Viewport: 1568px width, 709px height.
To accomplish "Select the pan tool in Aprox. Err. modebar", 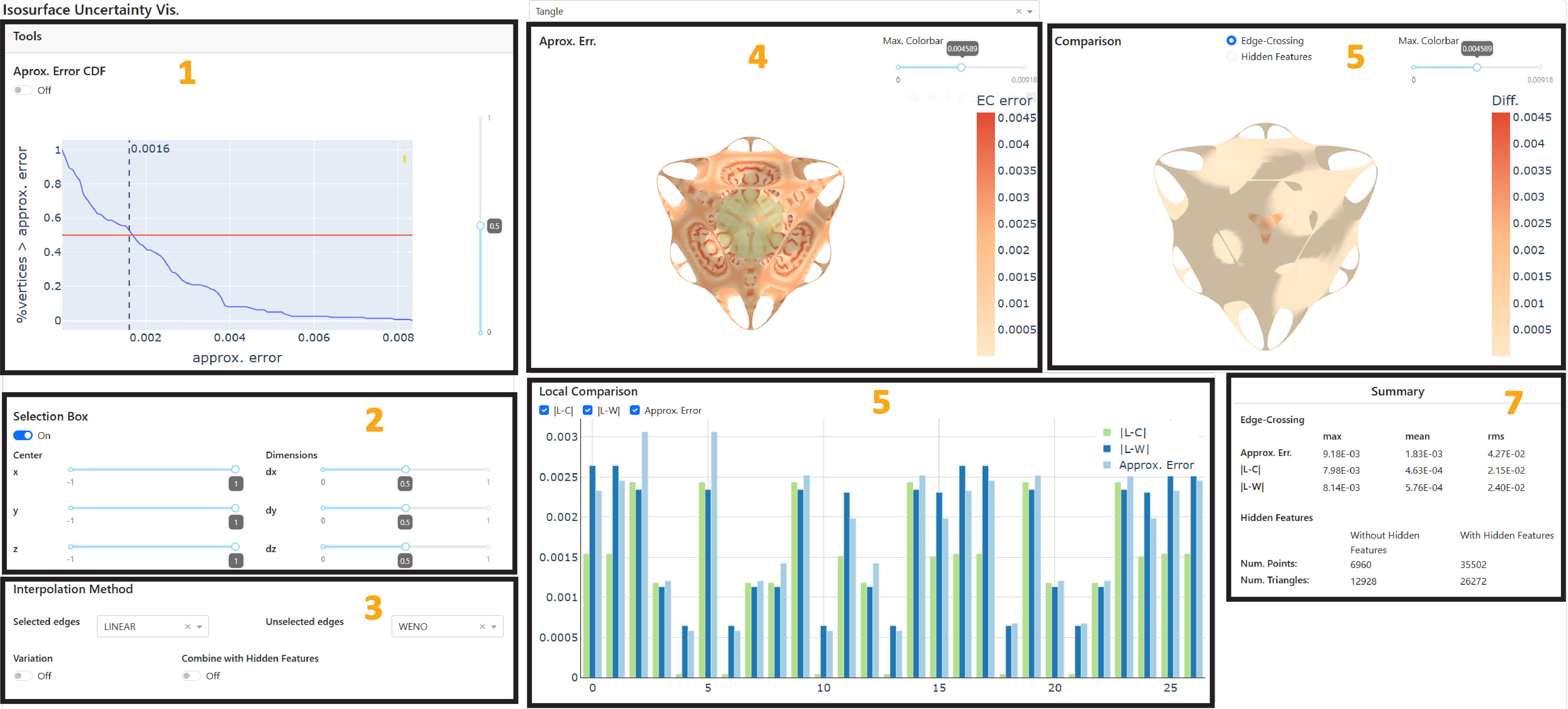I will pyautogui.click(x=948, y=97).
